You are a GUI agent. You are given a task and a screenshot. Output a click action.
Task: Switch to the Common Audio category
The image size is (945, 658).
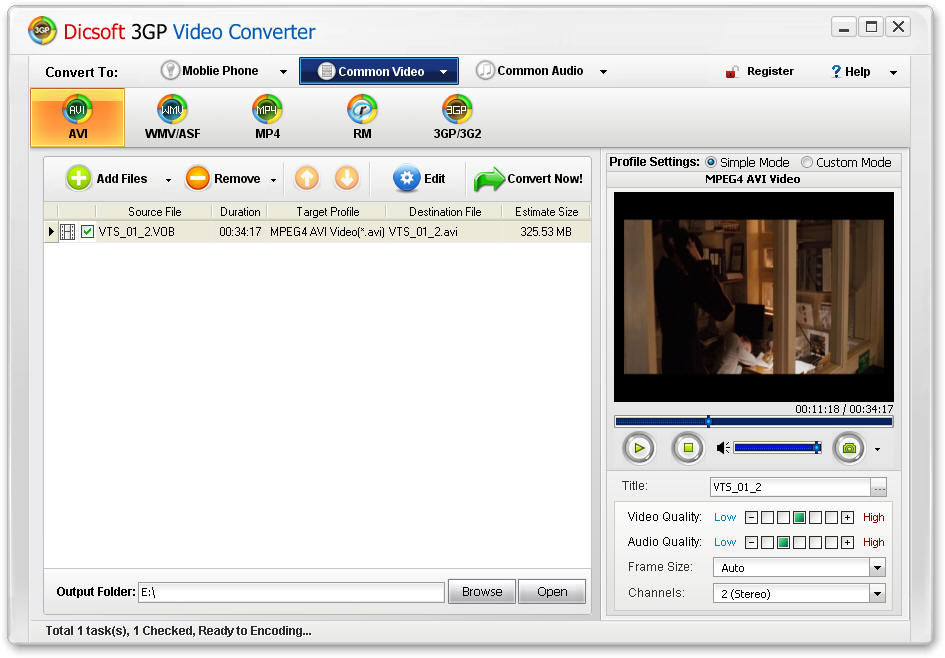tap(530, 71)
